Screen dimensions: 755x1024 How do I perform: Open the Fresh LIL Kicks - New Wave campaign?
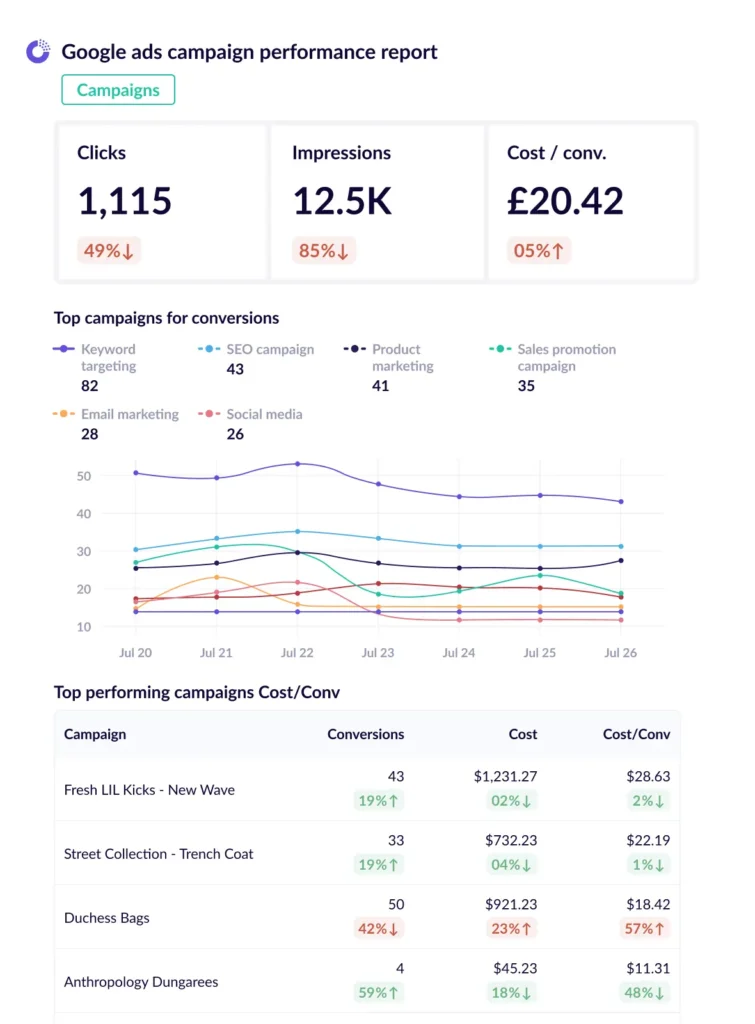pyautogui.click(x=149, y=790)
